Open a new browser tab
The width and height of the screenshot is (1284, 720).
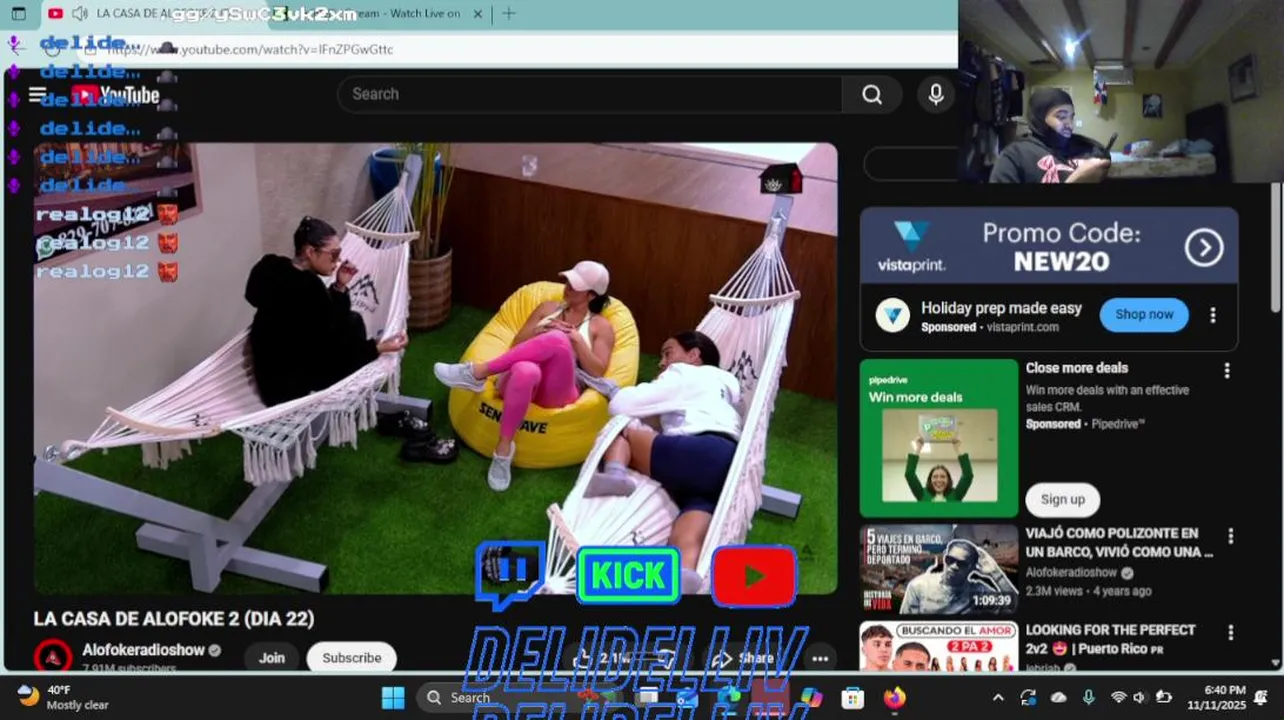508,13
